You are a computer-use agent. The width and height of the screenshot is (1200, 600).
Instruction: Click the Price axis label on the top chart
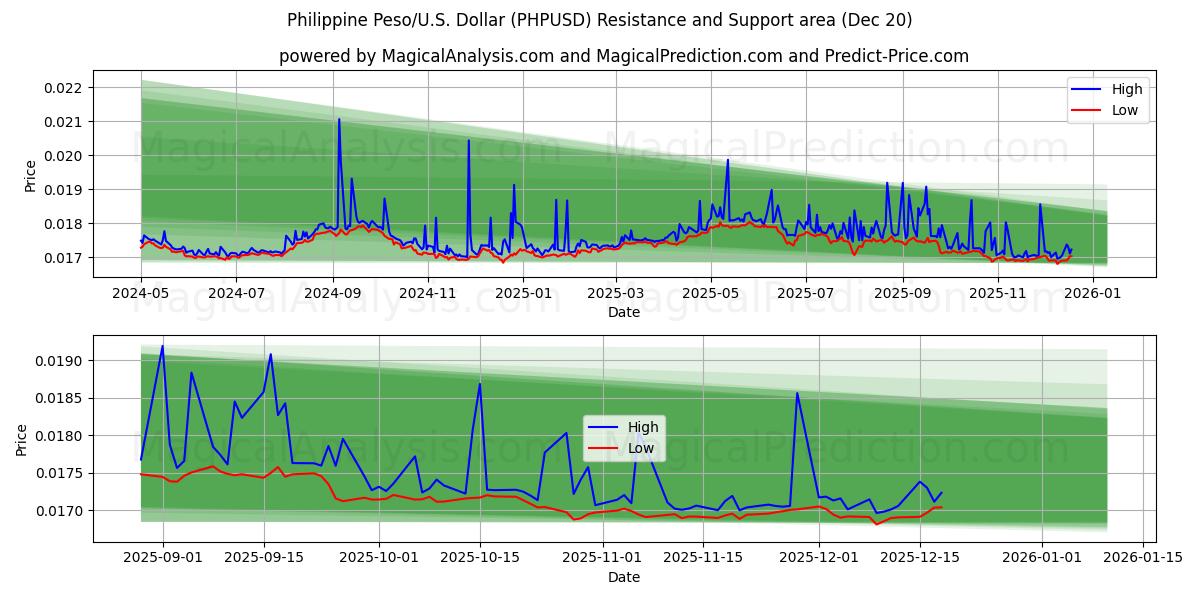30,175
